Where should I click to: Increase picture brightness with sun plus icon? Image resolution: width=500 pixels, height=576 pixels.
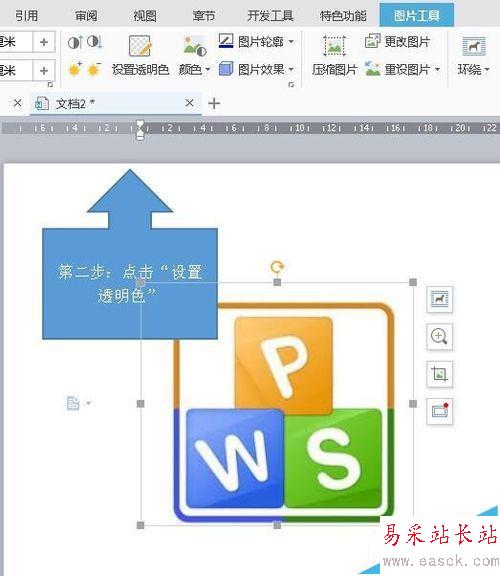point(75,69)
